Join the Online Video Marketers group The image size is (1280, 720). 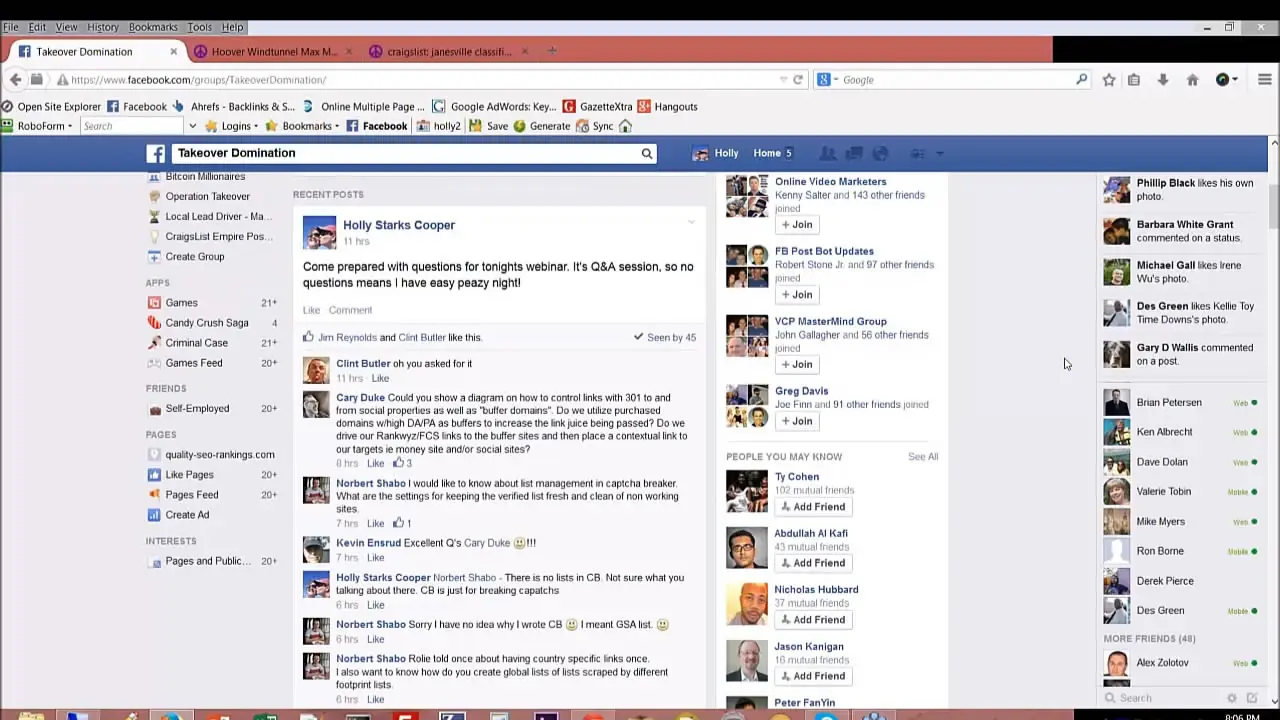coord(797,225)
